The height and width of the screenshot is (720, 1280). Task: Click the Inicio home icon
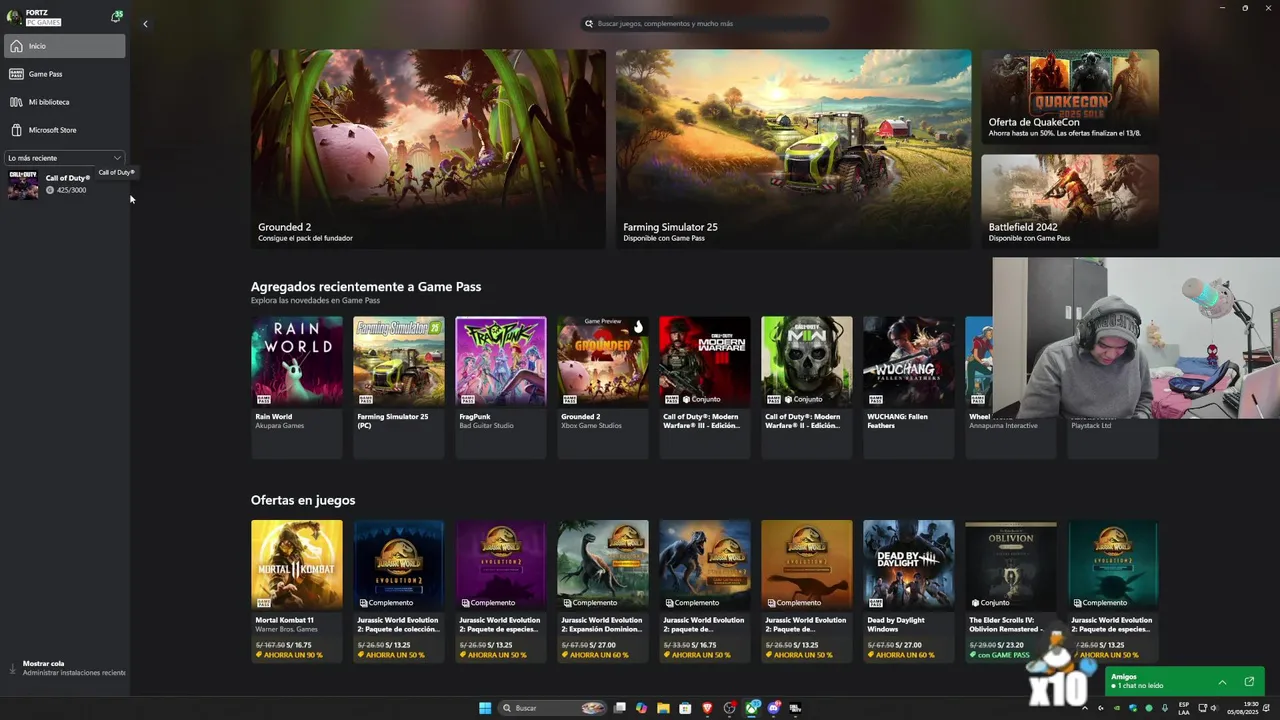tap(16, 46)
